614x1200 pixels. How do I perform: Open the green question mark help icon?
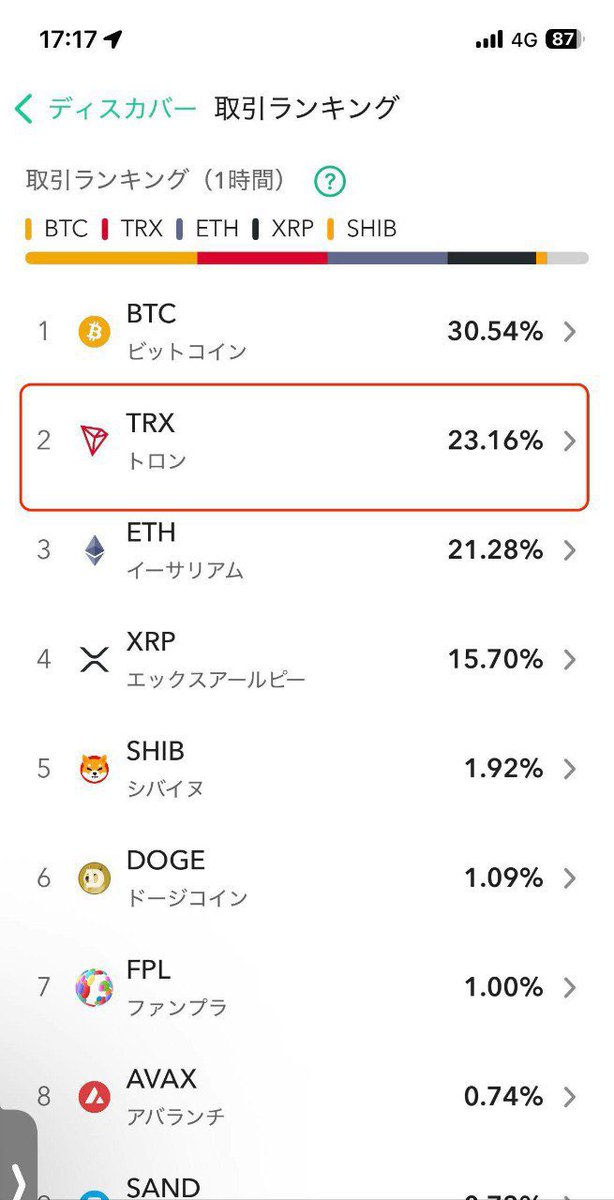pyautogui.click(x=329, y=182)
